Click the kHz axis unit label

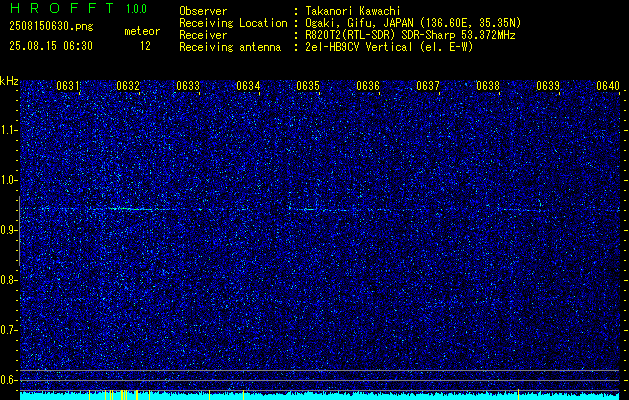coord(9,81)
